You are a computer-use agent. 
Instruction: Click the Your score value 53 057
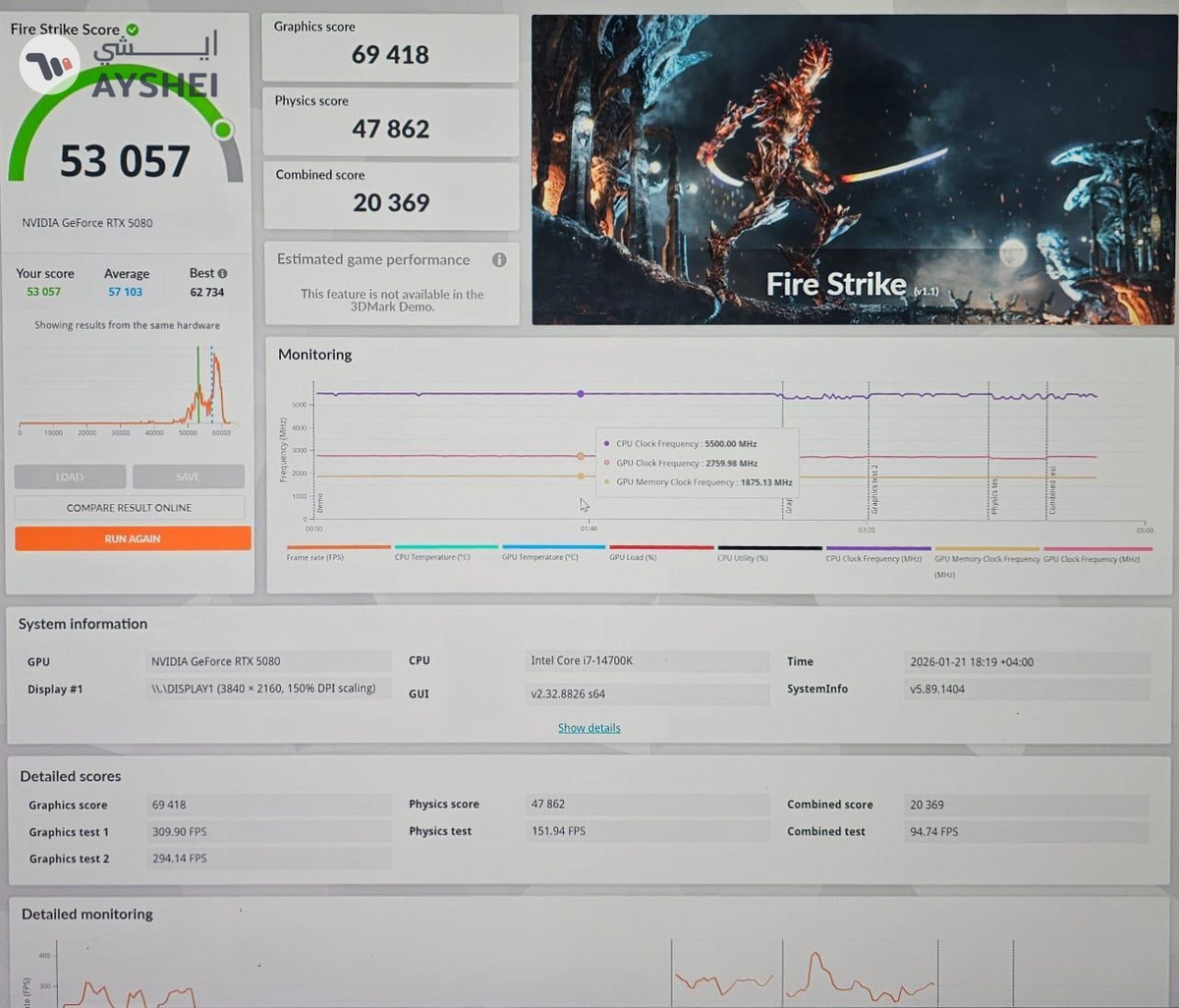43,292
